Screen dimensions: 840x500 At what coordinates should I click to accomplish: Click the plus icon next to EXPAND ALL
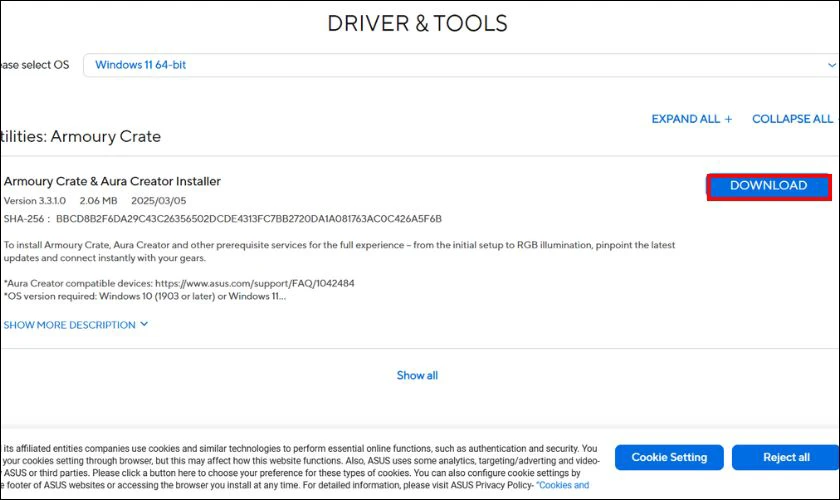tap(728, 120)
